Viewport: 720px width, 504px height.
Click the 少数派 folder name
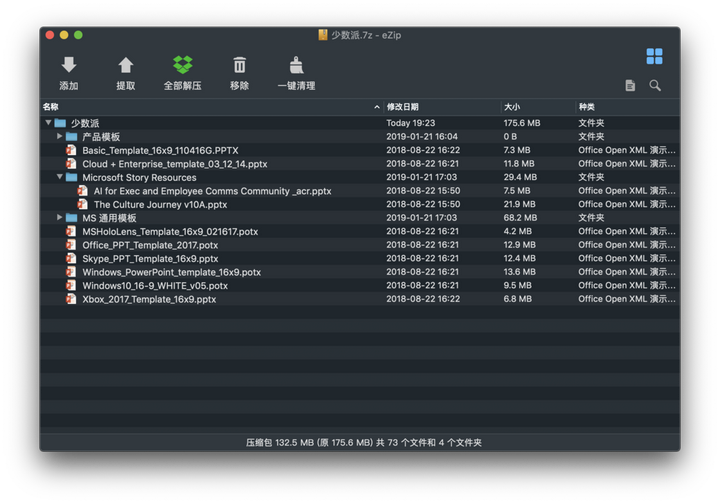[x=84, y=123]
